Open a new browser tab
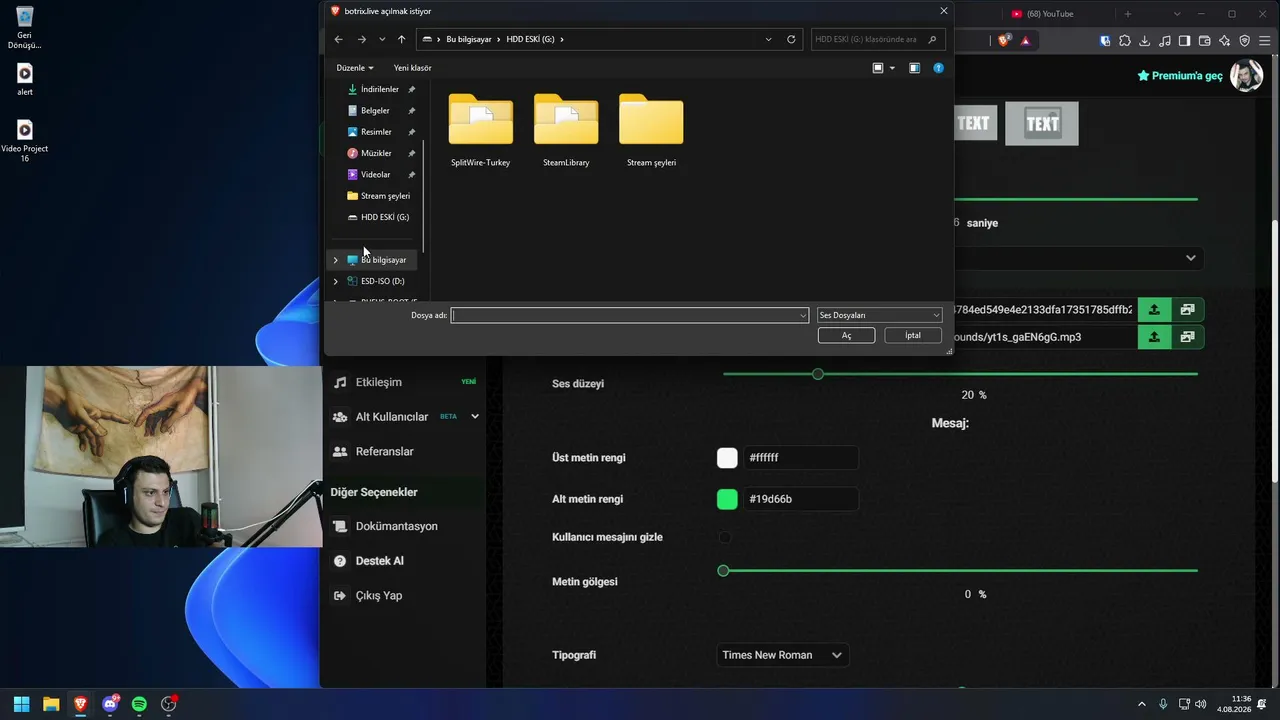 pyautogui.click(x=1128, y=14)
